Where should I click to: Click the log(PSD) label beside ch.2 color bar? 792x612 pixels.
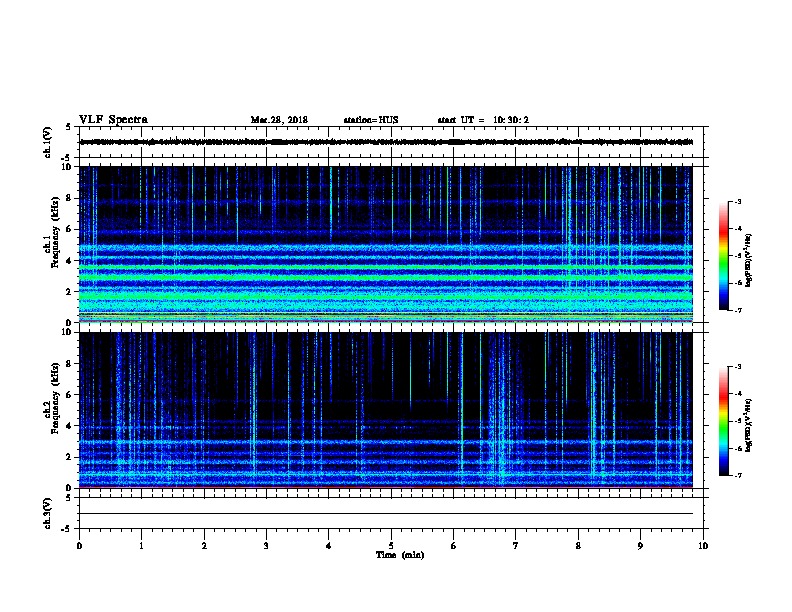pos(748,425)
